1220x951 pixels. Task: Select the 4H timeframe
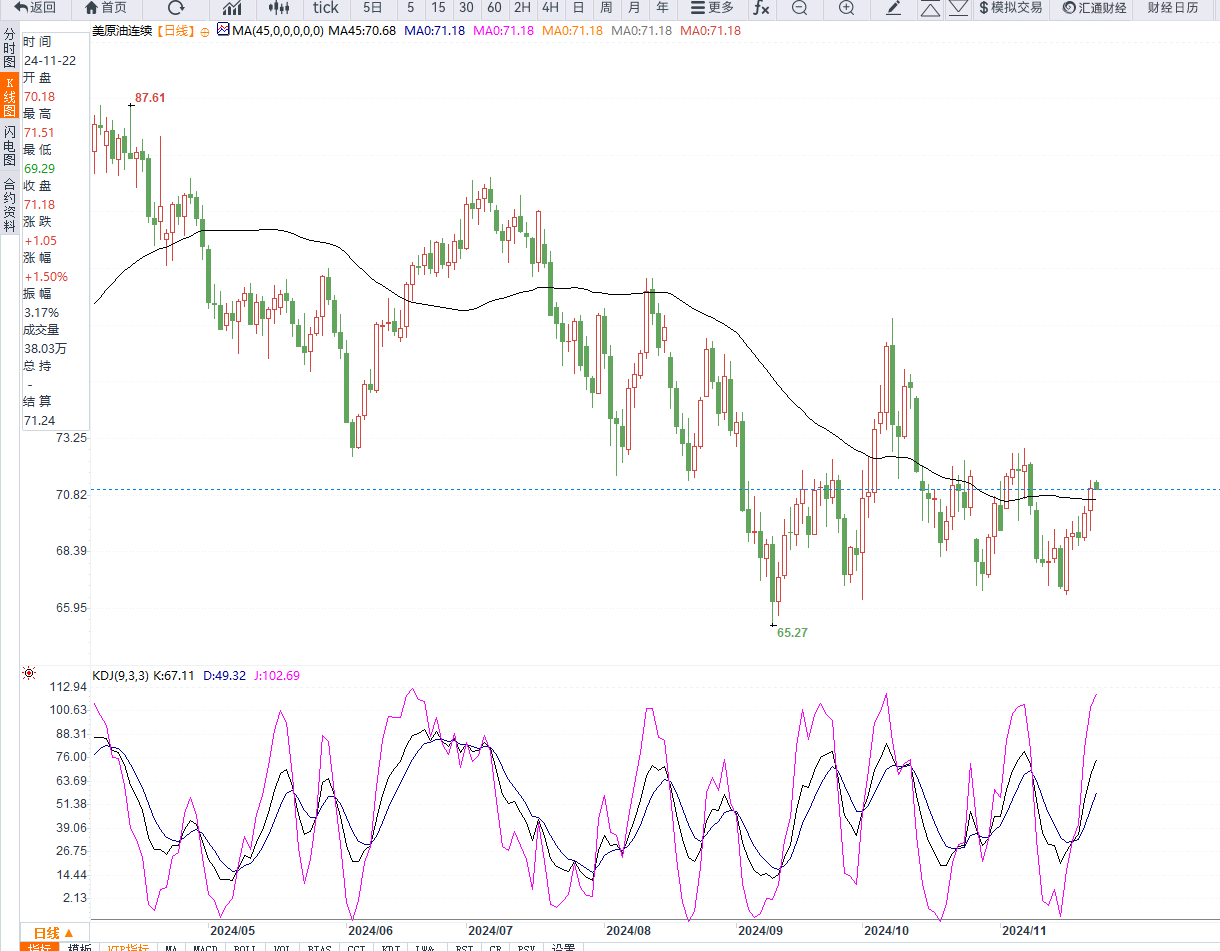pos(550,8)
